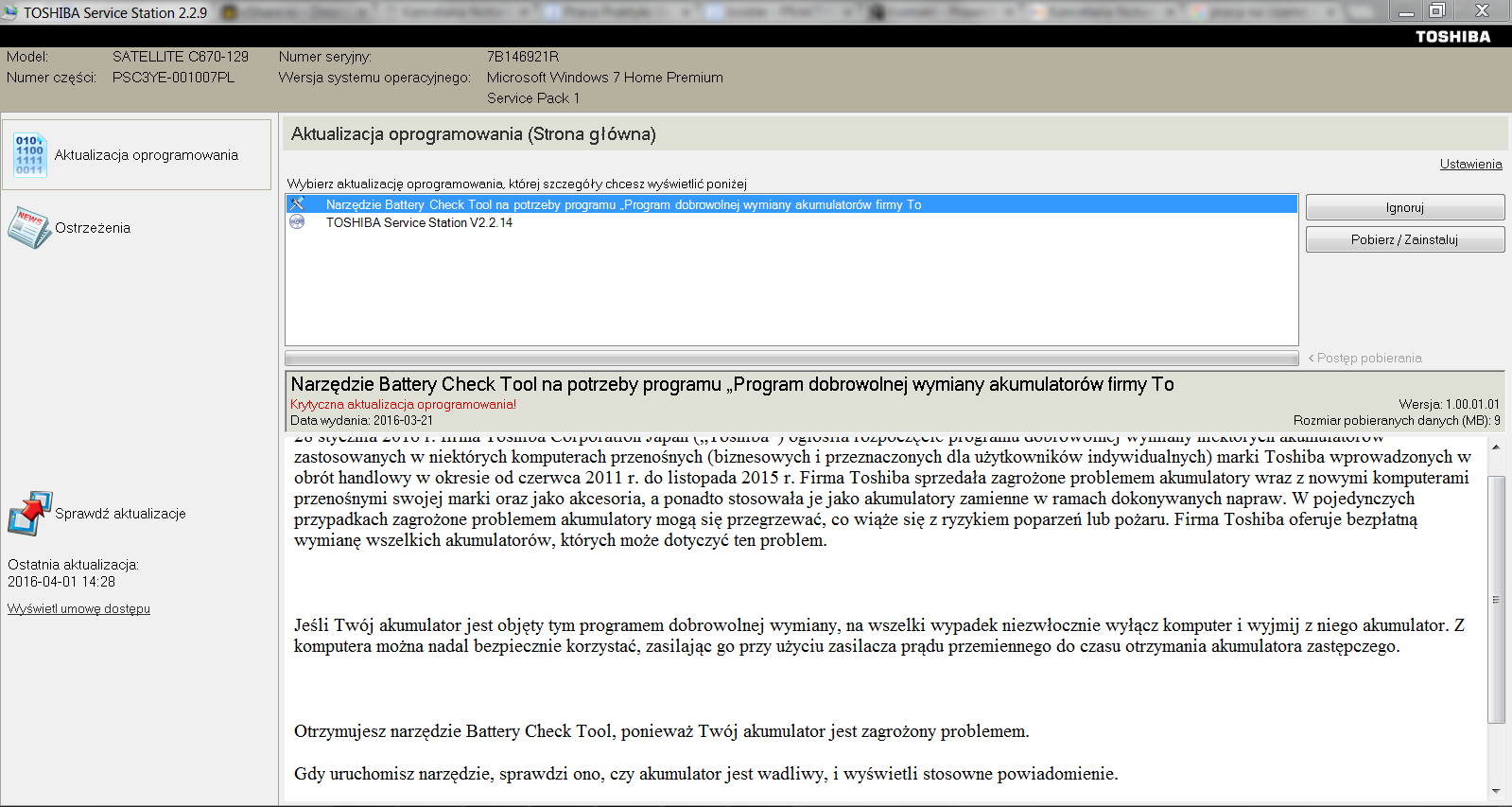Close the TOSHIBA Service Station window

[x=1482, y=11]
